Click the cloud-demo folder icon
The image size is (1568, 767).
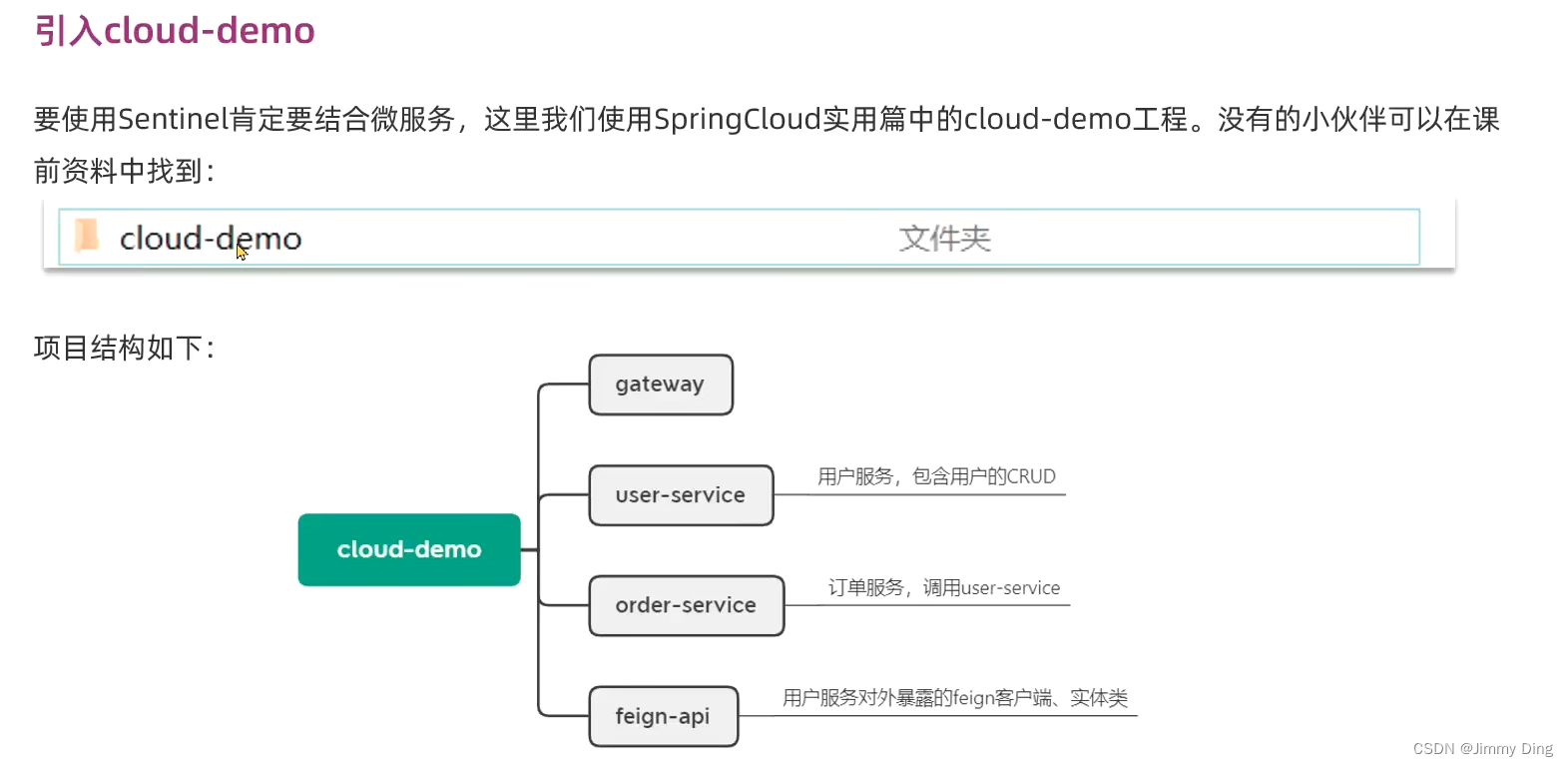(x=87, y=236)
